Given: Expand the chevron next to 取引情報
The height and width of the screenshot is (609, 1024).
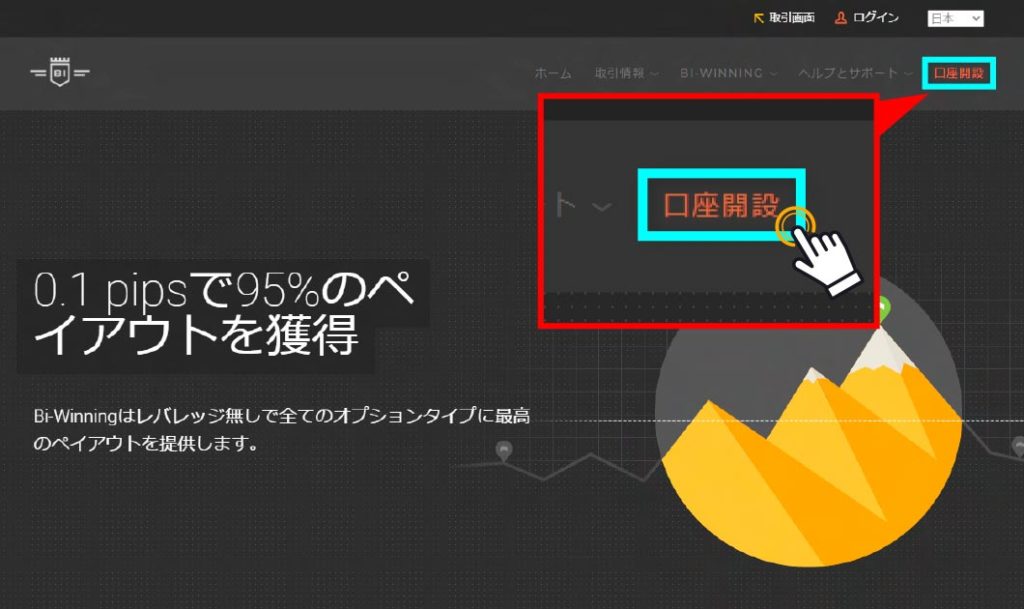Looking at the screenshot, I should 654,74.
